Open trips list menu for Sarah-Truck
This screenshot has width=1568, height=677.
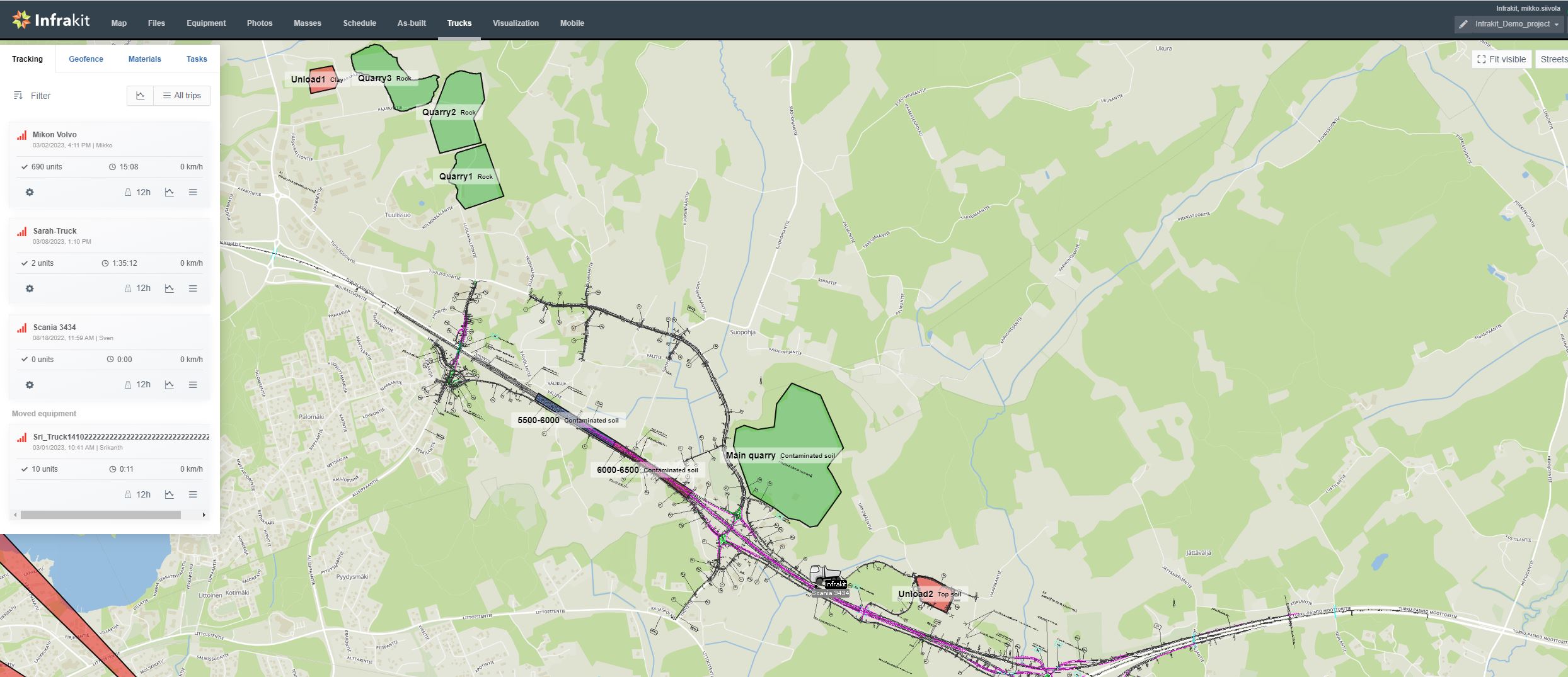pyautogui.click(x=193, y=288)
